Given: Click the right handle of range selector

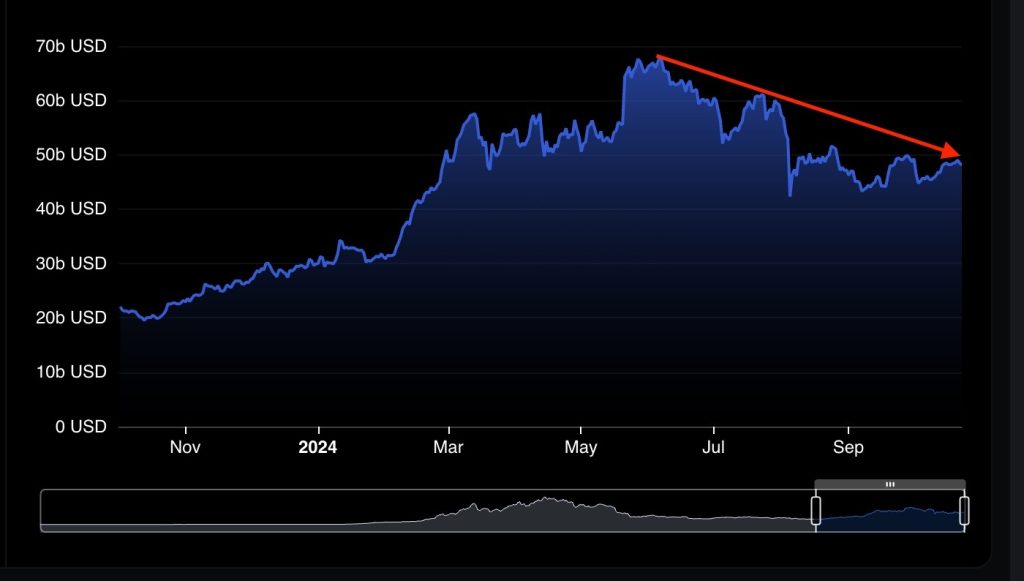Looking at the screenshot, I should (964, 510).
